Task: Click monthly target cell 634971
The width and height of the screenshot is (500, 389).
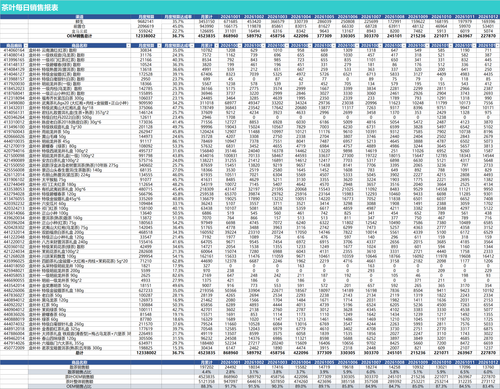Action: click(x=146, y=343)
